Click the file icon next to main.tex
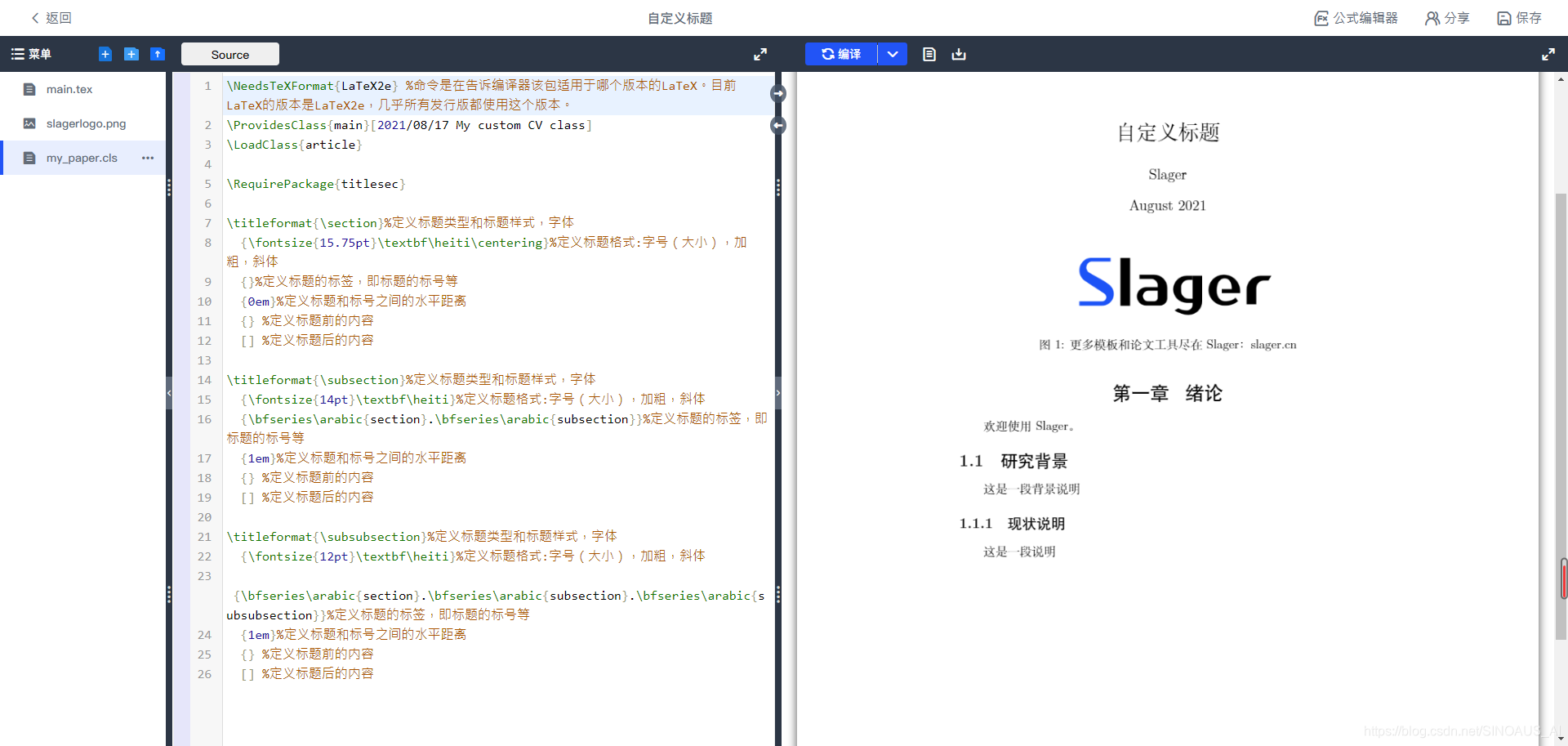The image size is (1568, 746). point(29,89)
